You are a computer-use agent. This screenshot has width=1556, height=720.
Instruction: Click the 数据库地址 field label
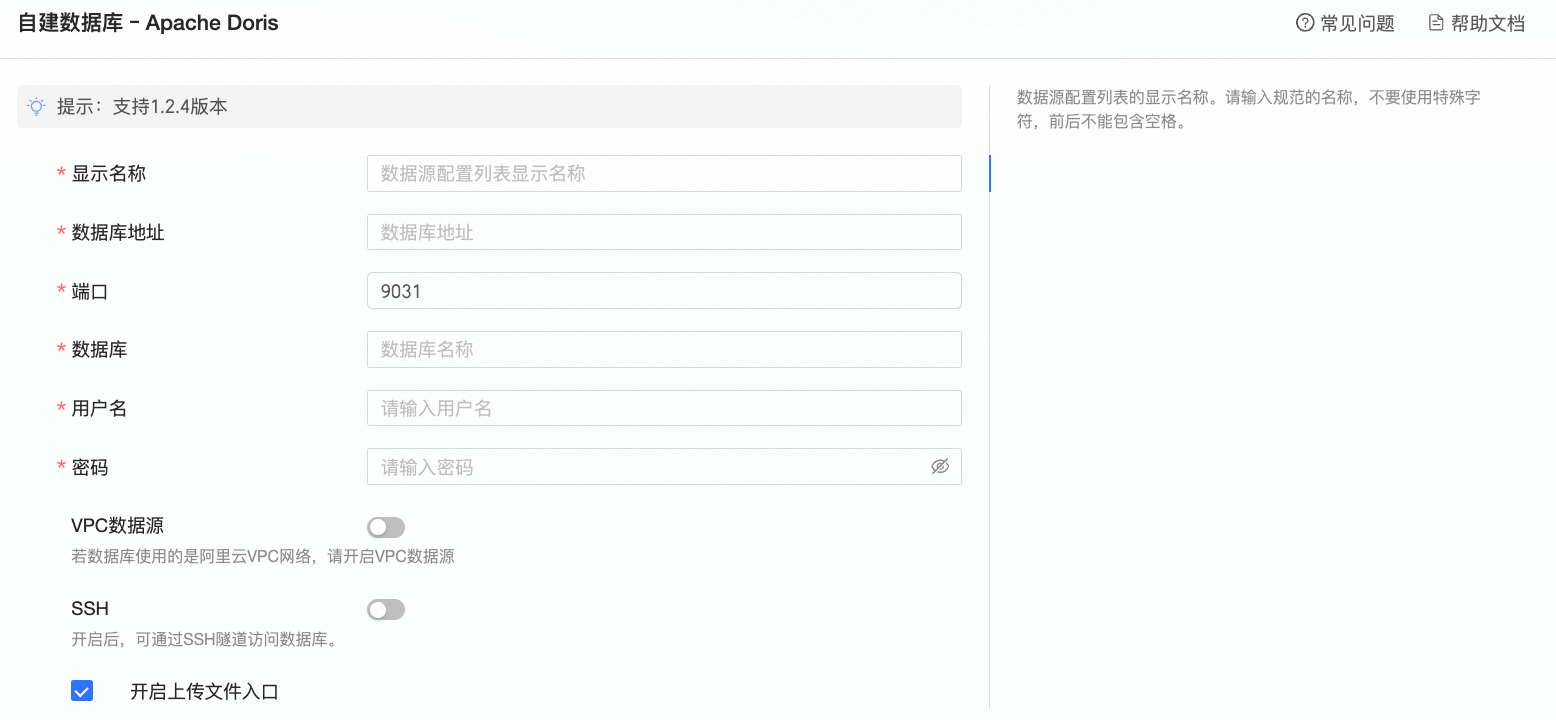(x=118, y=233)
